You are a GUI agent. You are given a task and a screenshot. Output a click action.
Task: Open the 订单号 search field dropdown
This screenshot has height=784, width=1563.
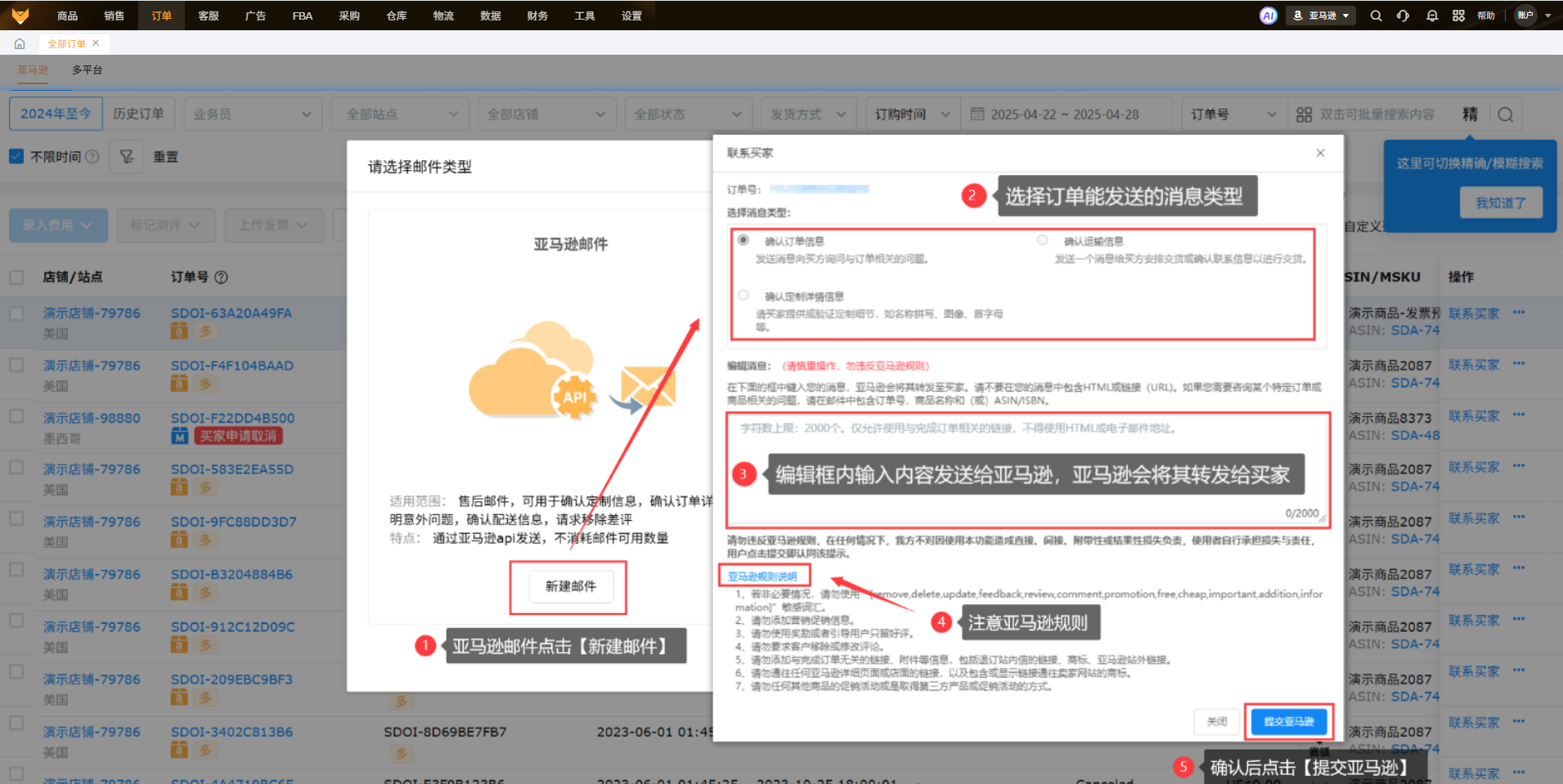(1234, 114)
